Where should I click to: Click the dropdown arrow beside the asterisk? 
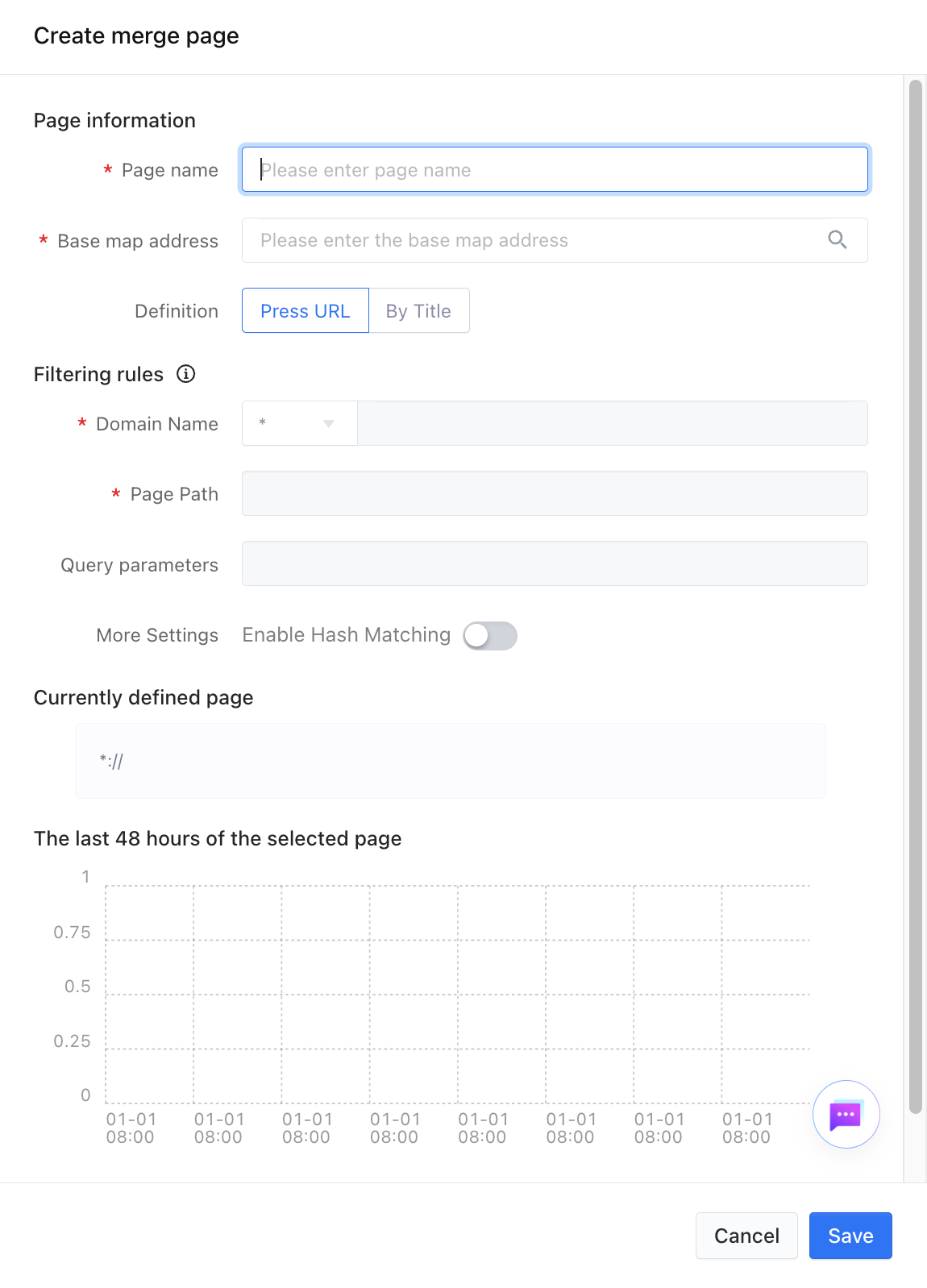(x=328, y=423)
